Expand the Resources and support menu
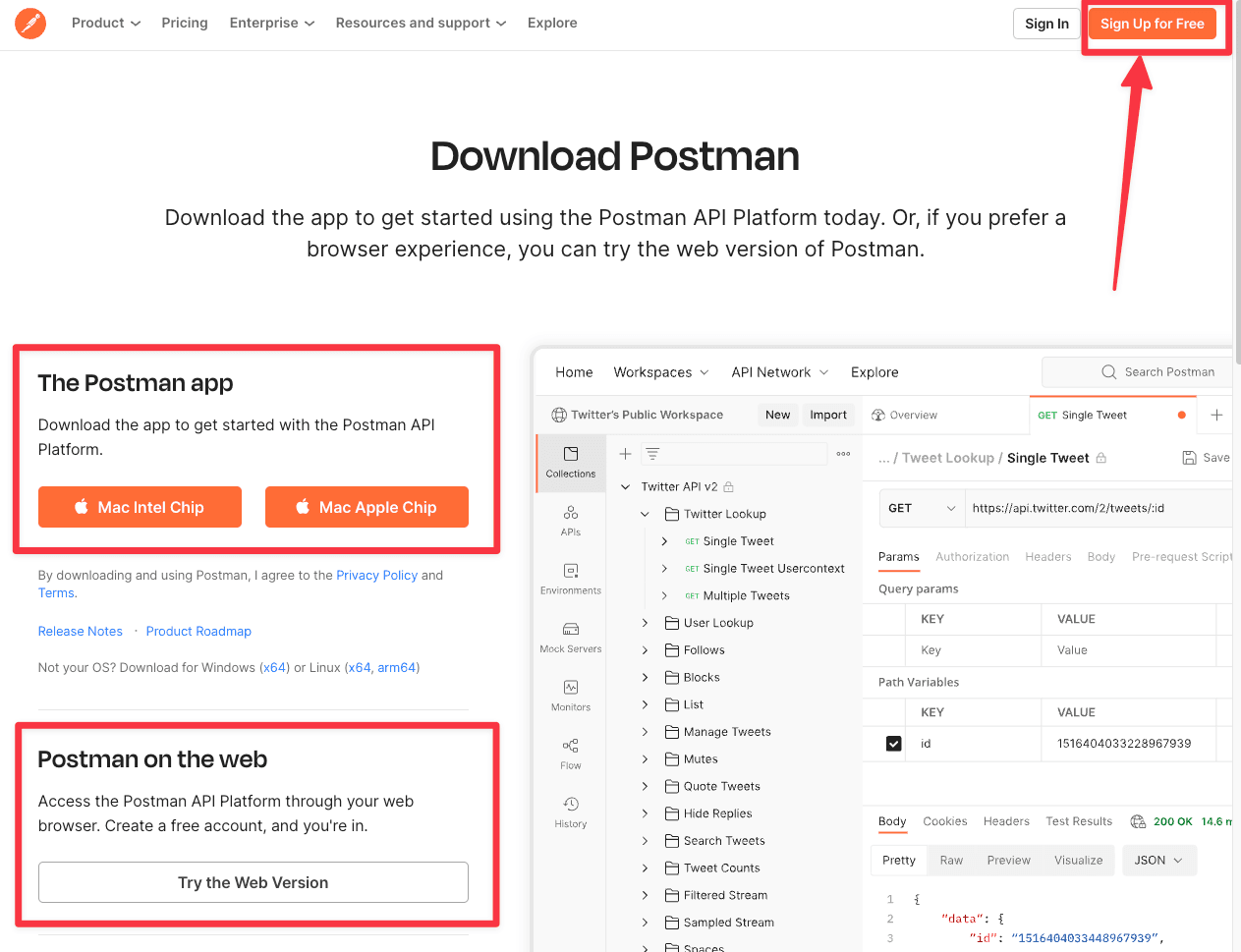 click(421, 23)
